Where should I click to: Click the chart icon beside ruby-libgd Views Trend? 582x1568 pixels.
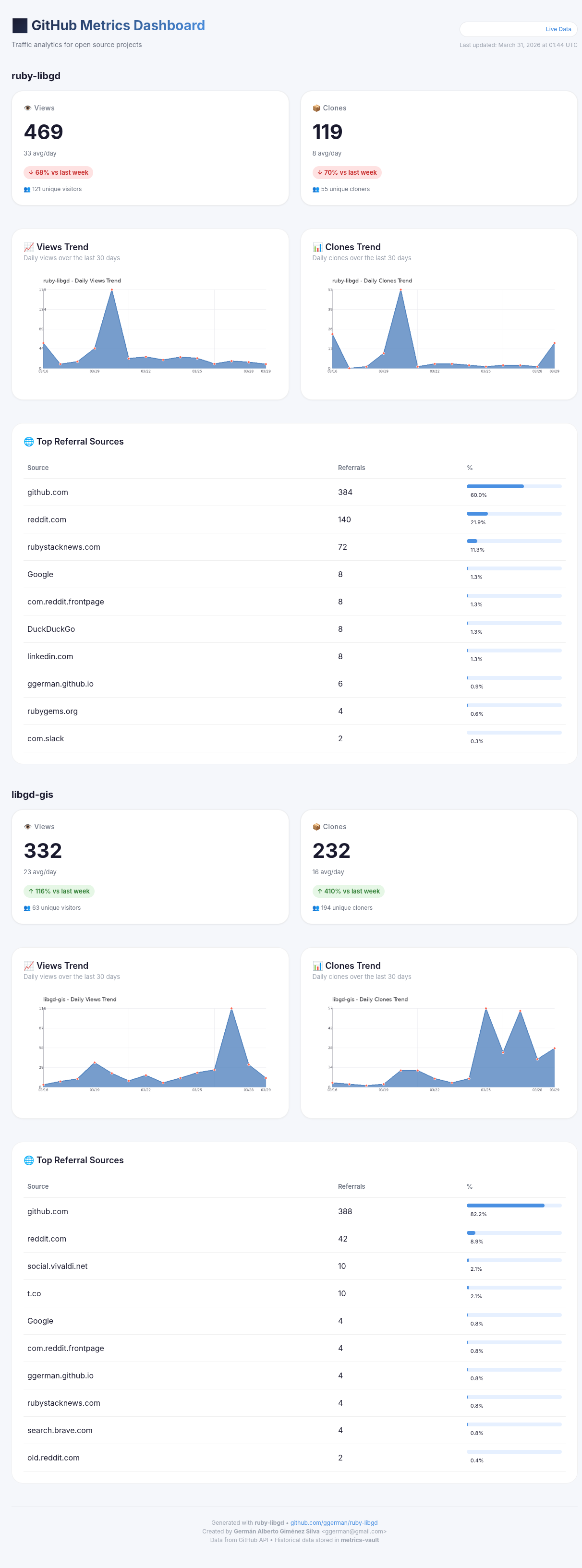tap(29, 247)
